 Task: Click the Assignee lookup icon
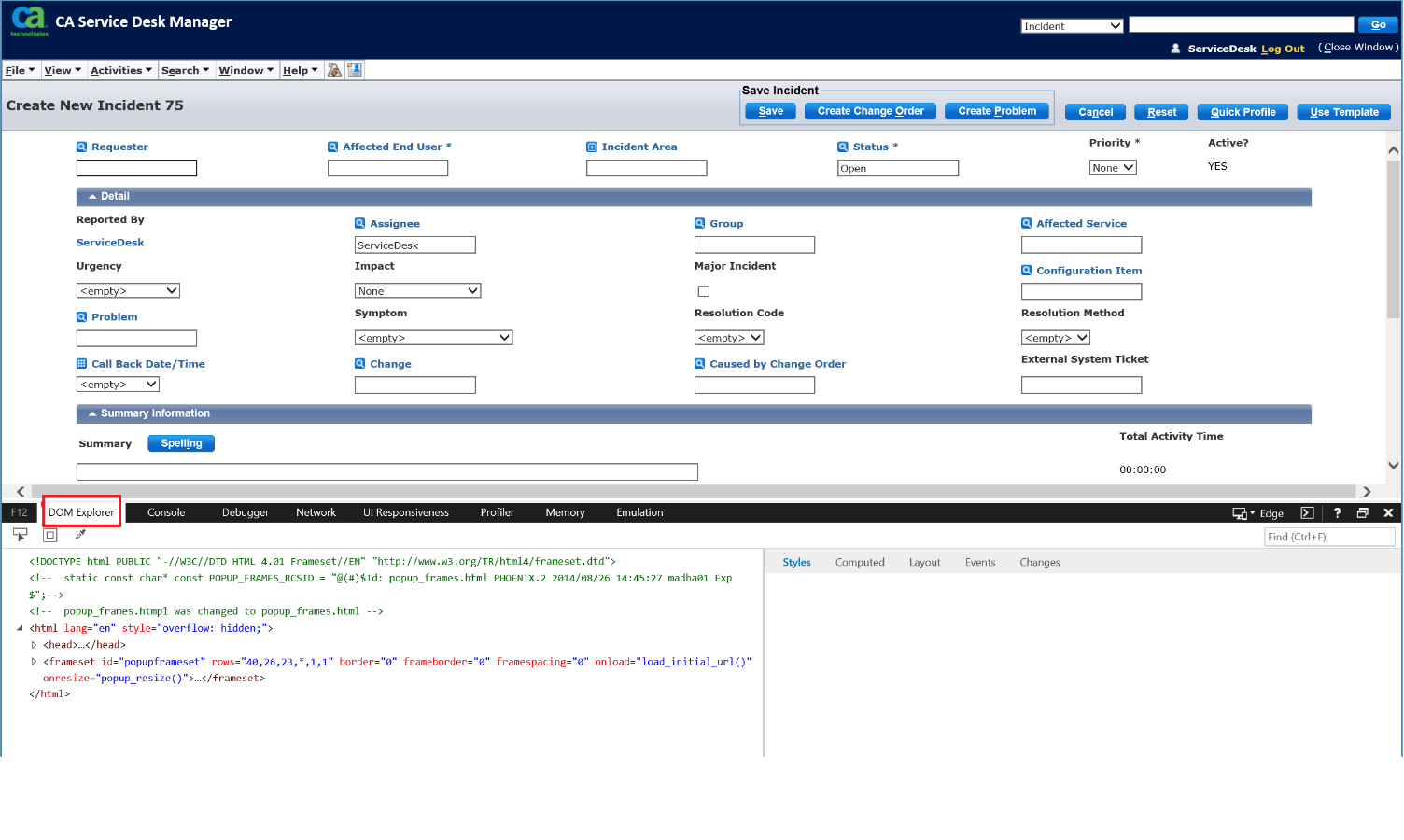(359, 223)
